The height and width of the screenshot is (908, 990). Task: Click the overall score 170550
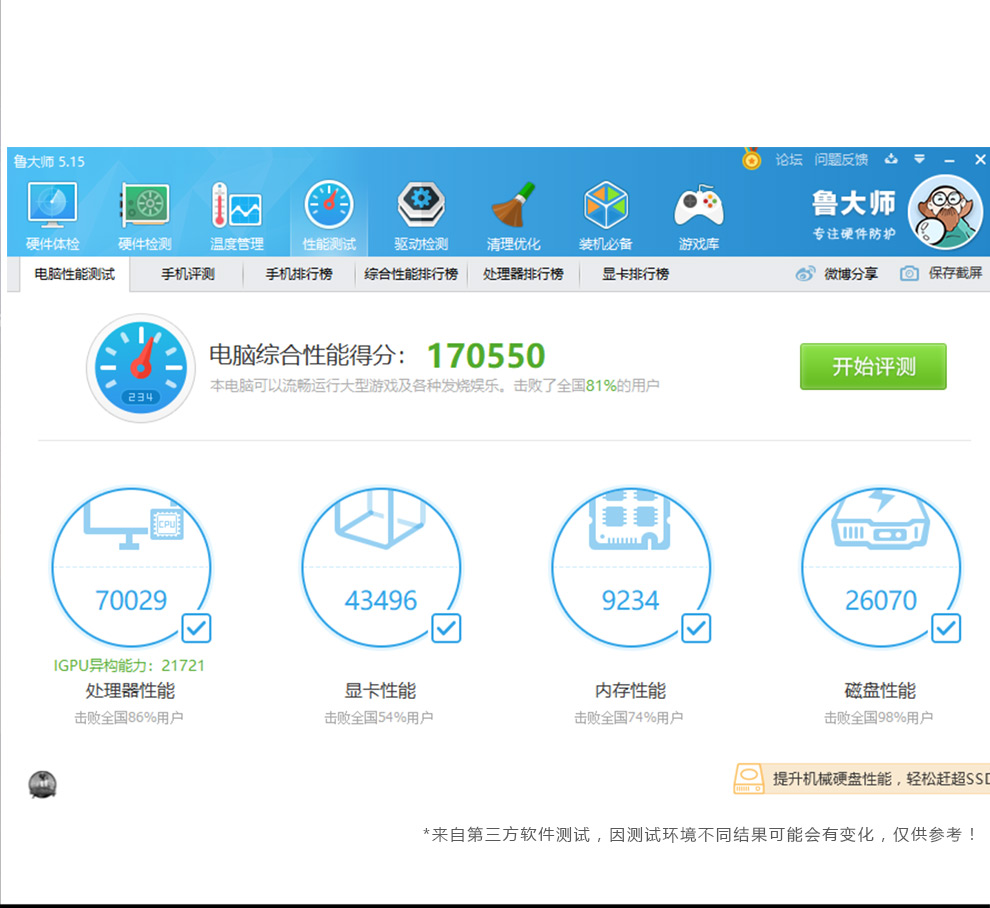(486, 355)
